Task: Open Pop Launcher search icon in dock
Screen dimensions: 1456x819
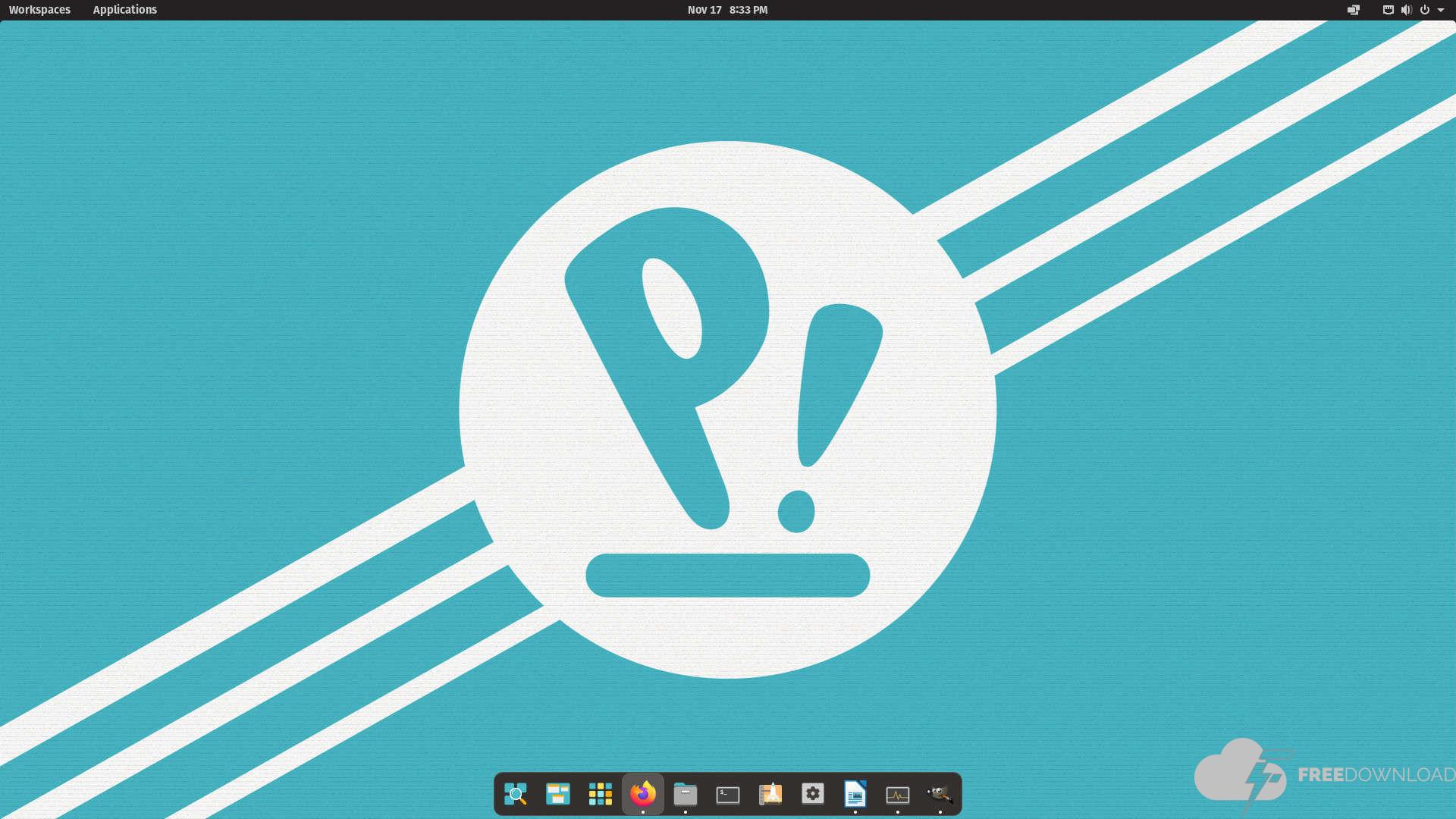Action: (516, 794)
